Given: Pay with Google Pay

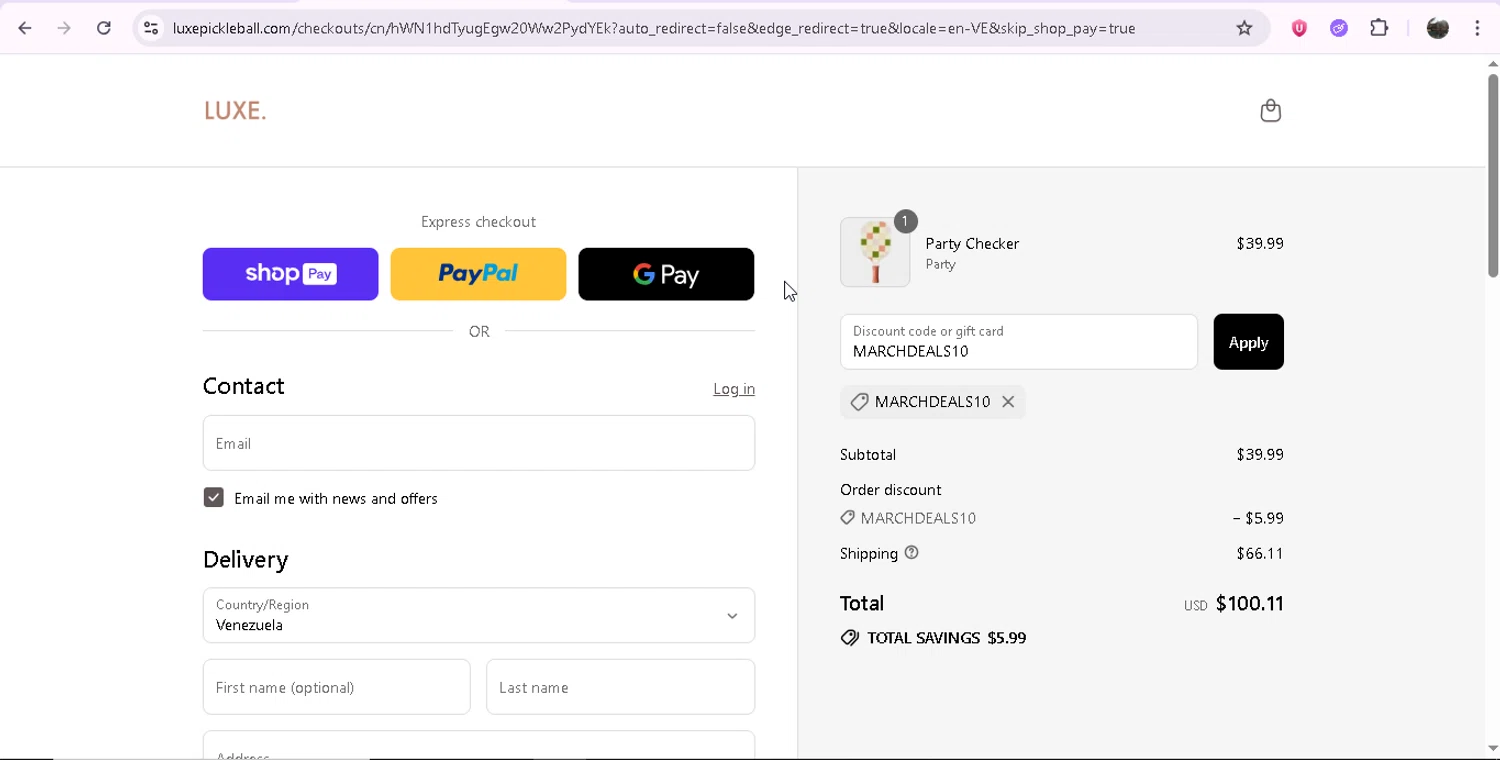Looking at the screenshot, I should pos(666,274).
